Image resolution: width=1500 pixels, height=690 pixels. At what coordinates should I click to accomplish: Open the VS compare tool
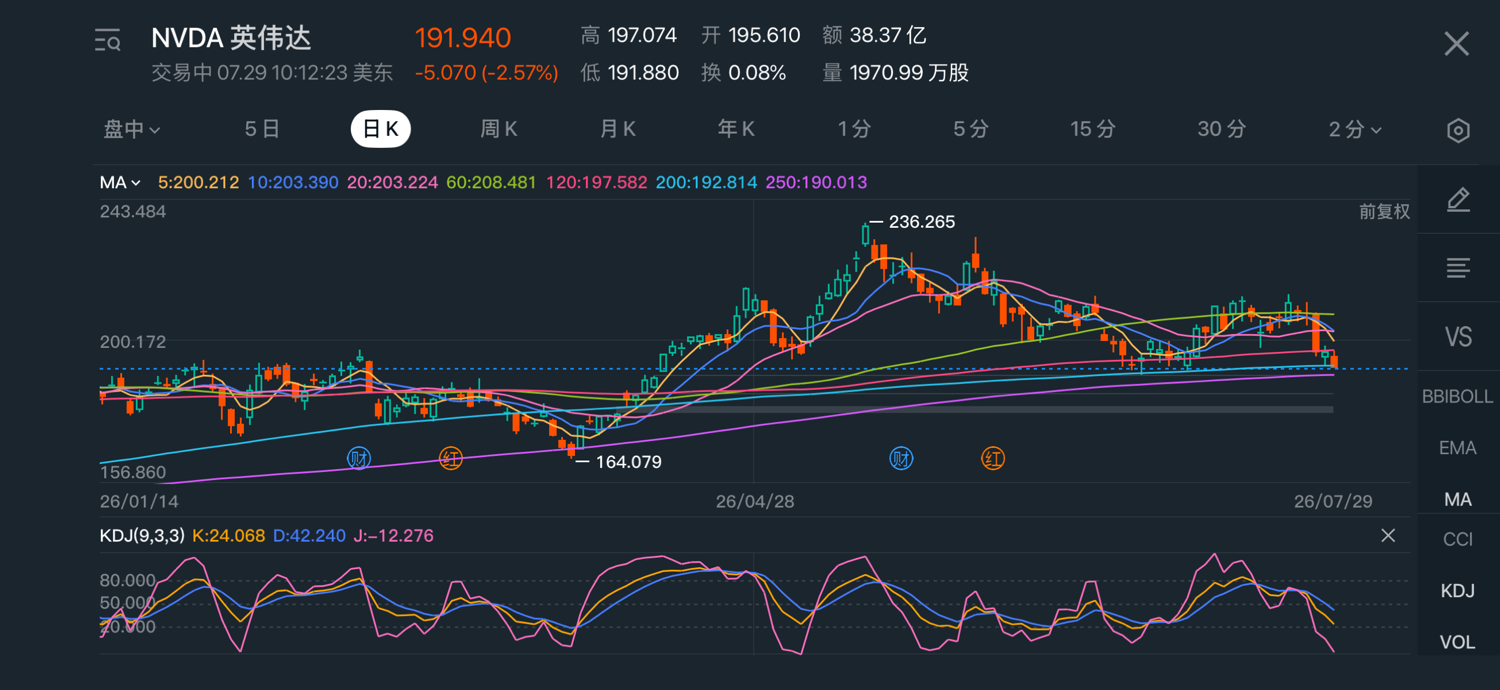[1458, 336]
